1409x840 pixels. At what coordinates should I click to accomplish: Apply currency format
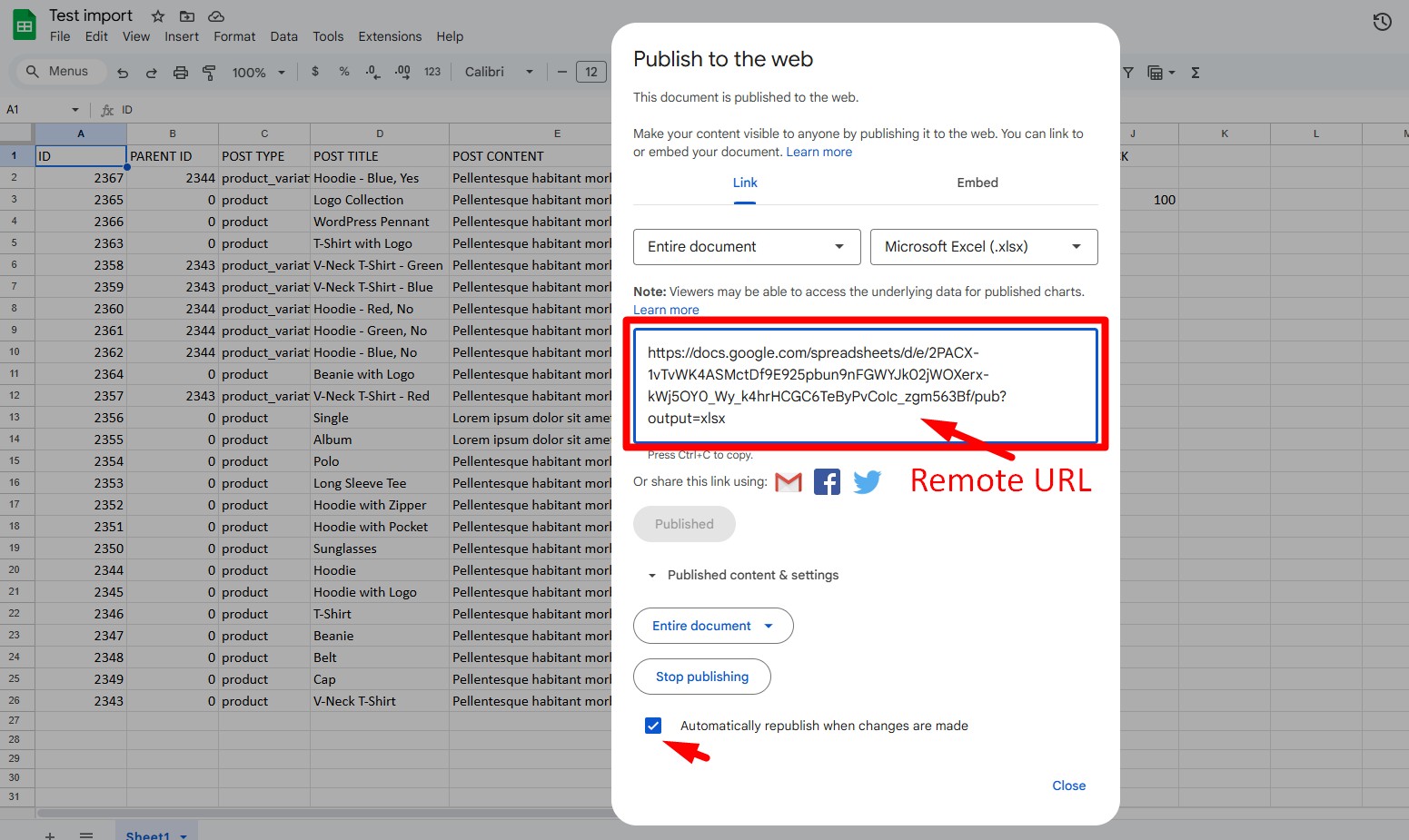(315, 72)
